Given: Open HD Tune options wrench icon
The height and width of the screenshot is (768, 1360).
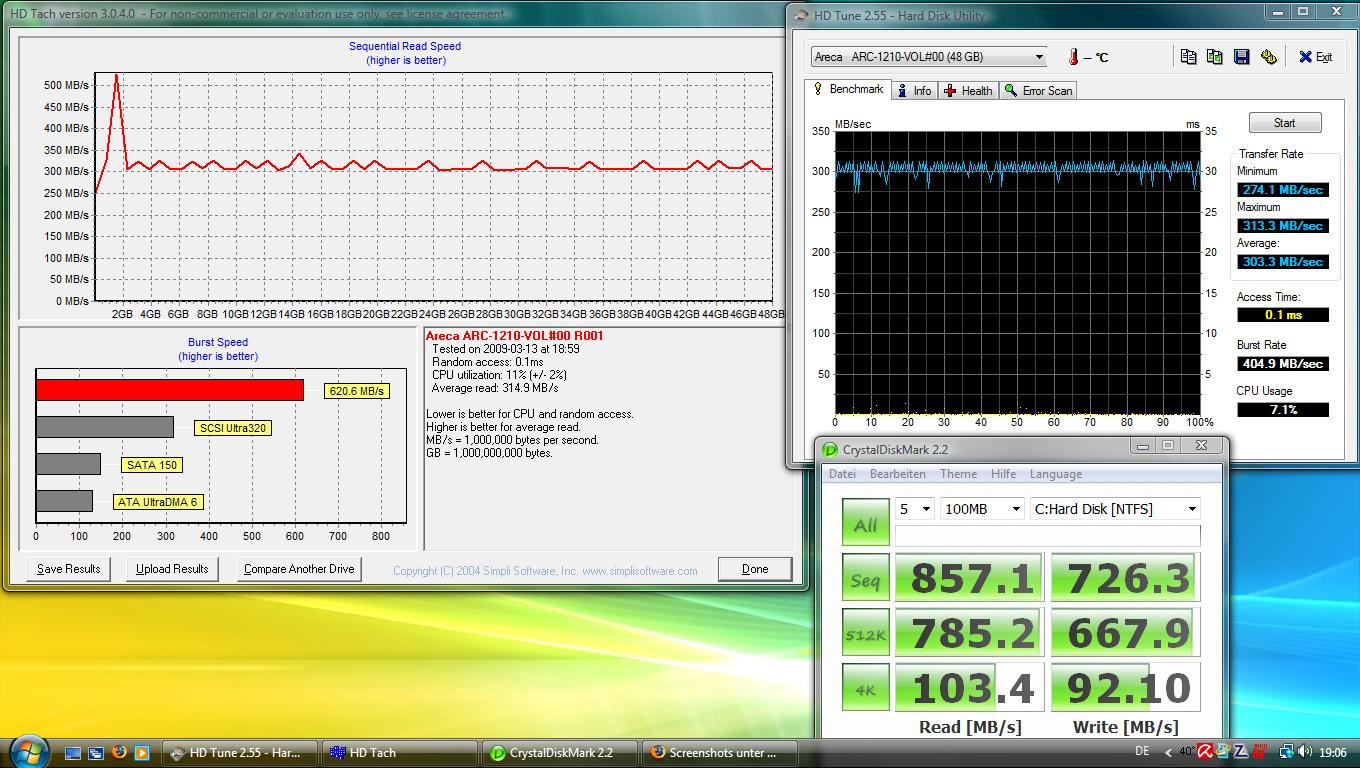Looking at the screenshot, I should pos(1268,57).
